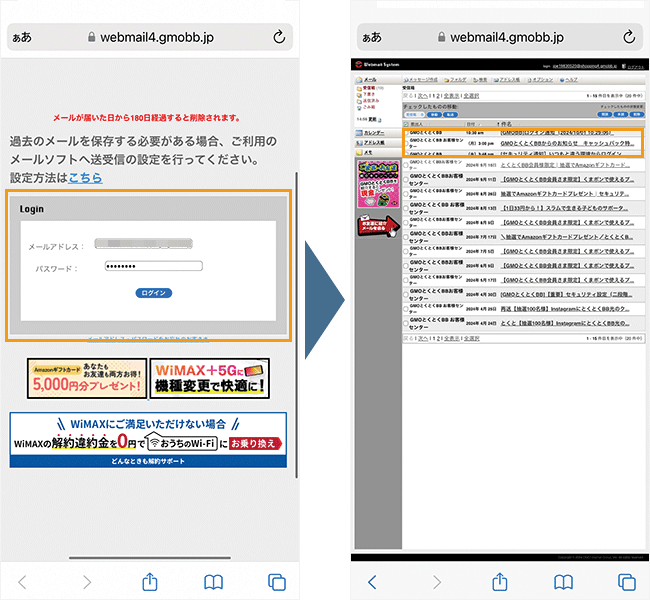Image resolution: width=650 pixels, height=600 pixels.
Task: Click 次へ above the message list
Action: coord(422,96)
